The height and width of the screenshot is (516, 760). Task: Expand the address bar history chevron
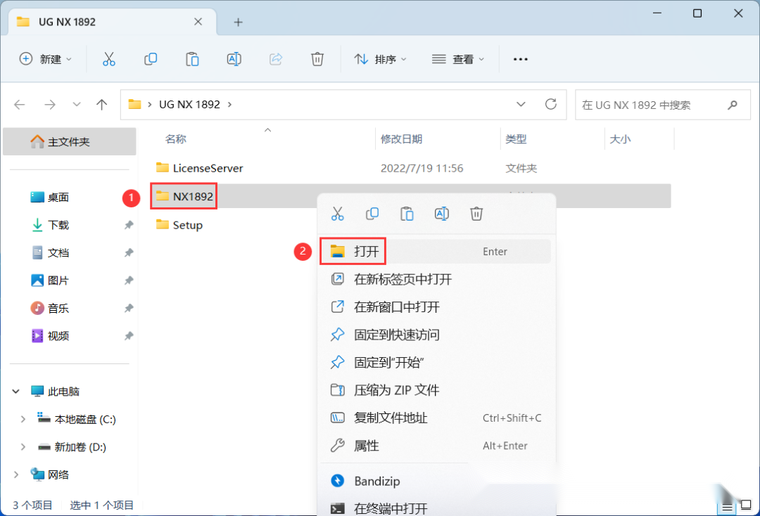[x=521, y=104]
